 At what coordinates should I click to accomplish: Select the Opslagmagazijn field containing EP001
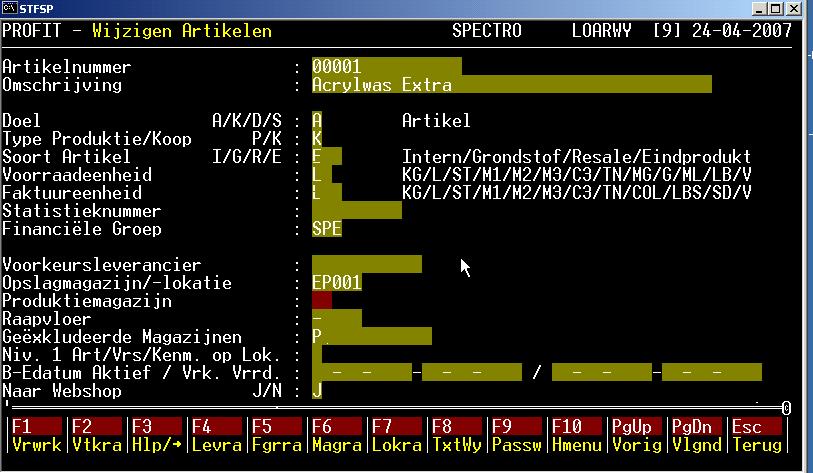pyautogui.click(x=337, y=283)
